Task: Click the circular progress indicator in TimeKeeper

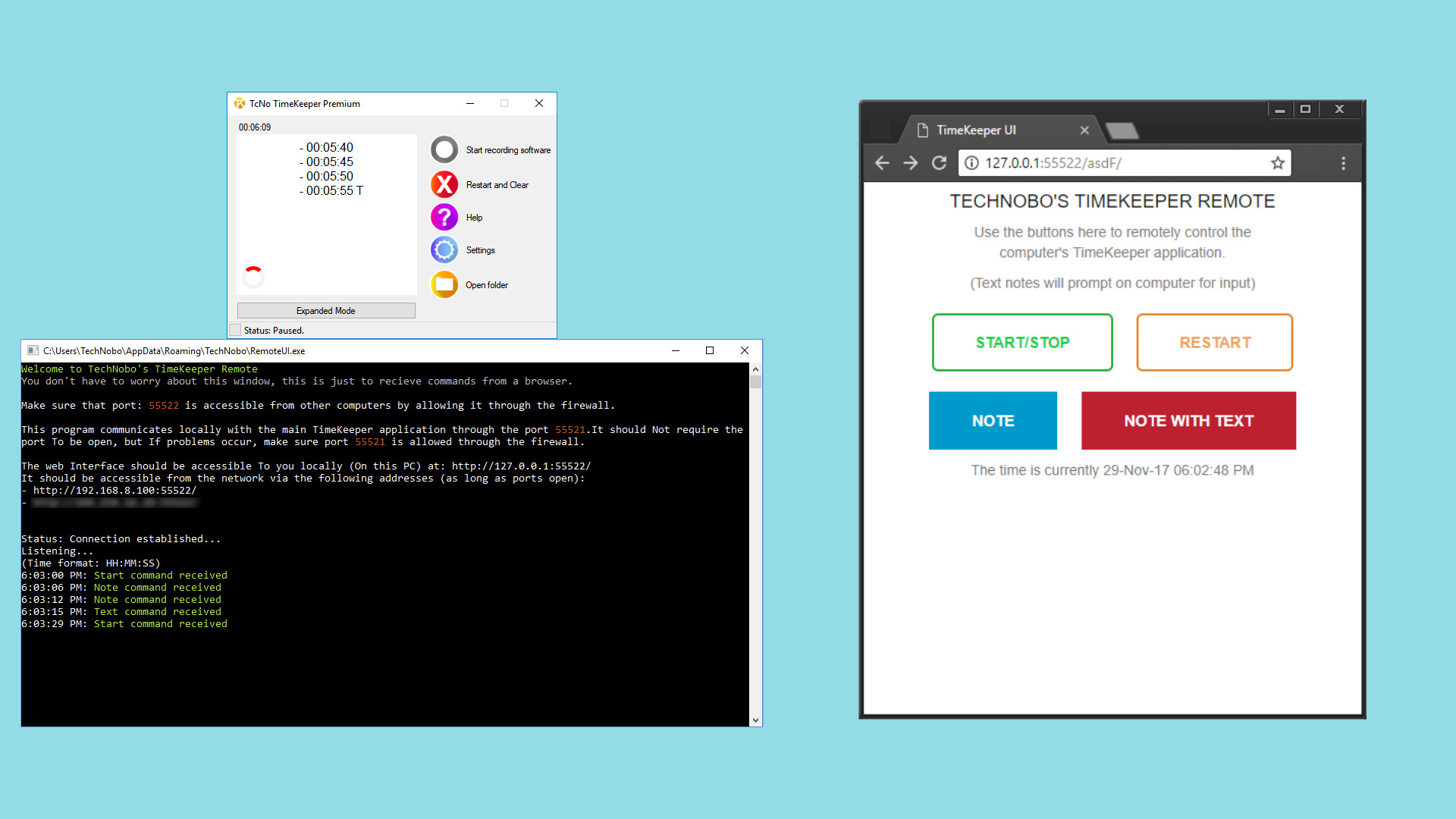Action: point(253,277)
